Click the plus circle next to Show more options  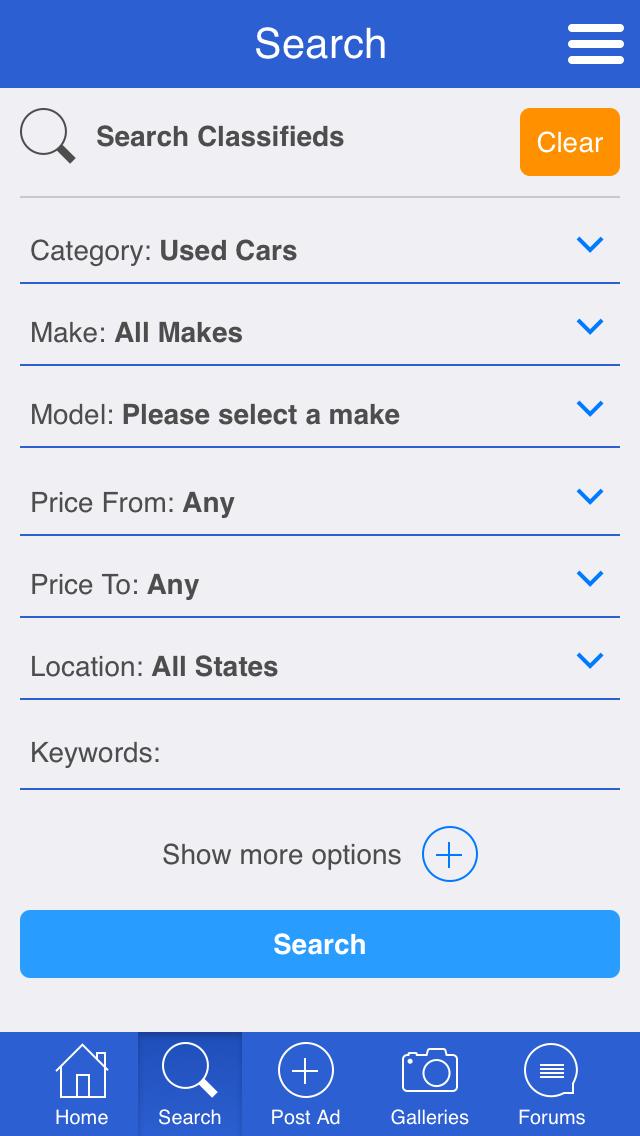[x=450, y=854]
